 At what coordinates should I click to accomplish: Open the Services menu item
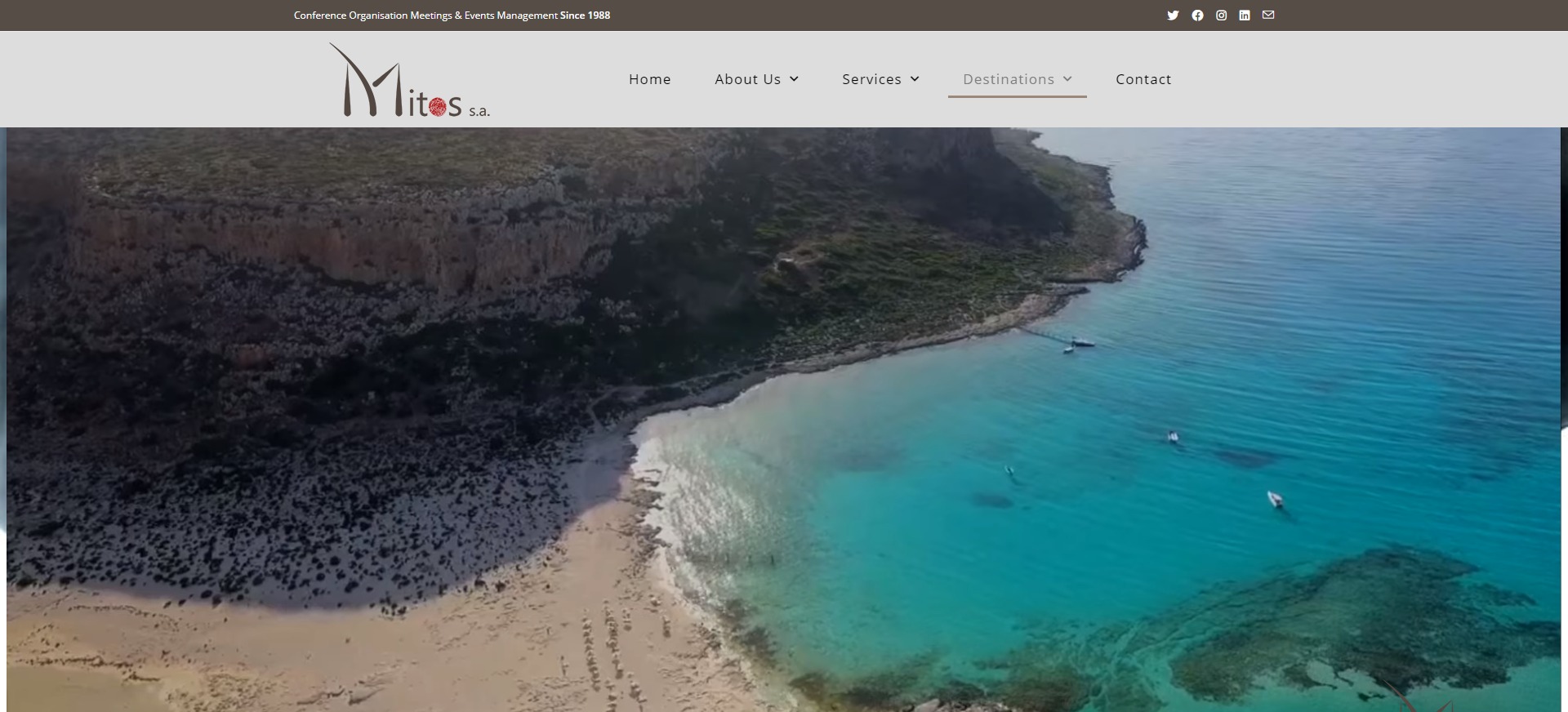click(x=871, y=79)
